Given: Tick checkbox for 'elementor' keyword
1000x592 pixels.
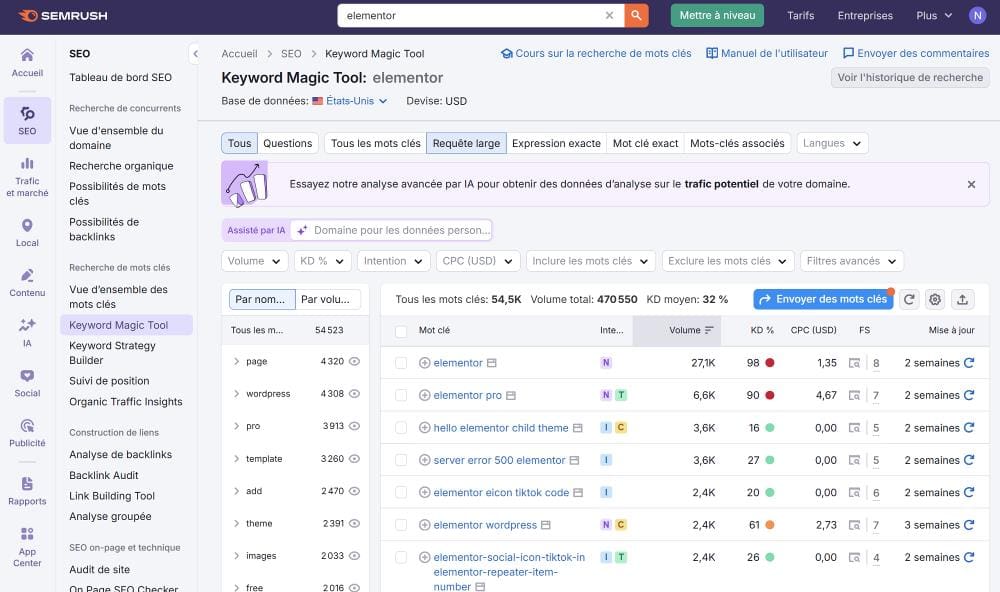Looking at the screenshot, I should pos(401,363).
